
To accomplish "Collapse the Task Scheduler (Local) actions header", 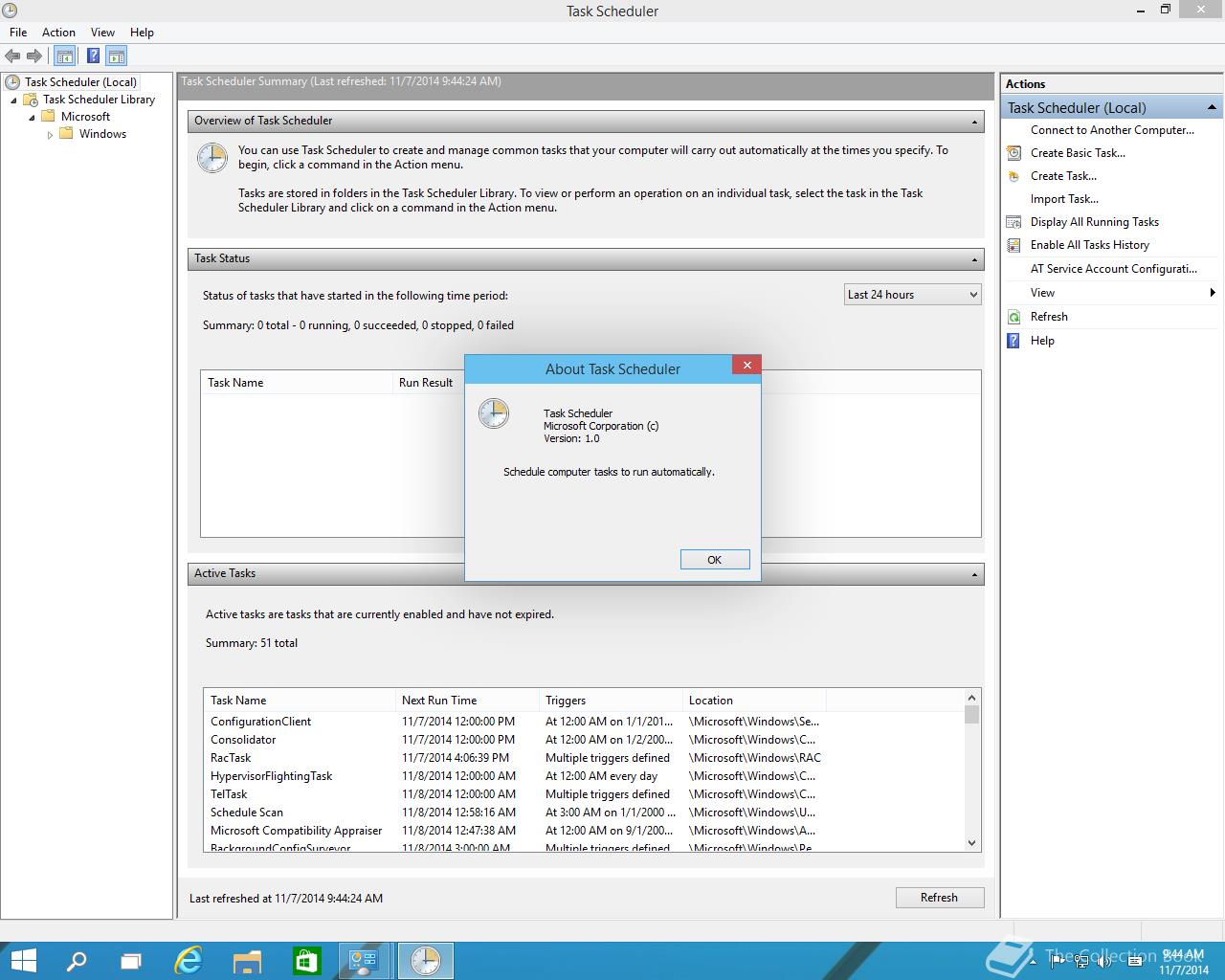I will 1212,107.
